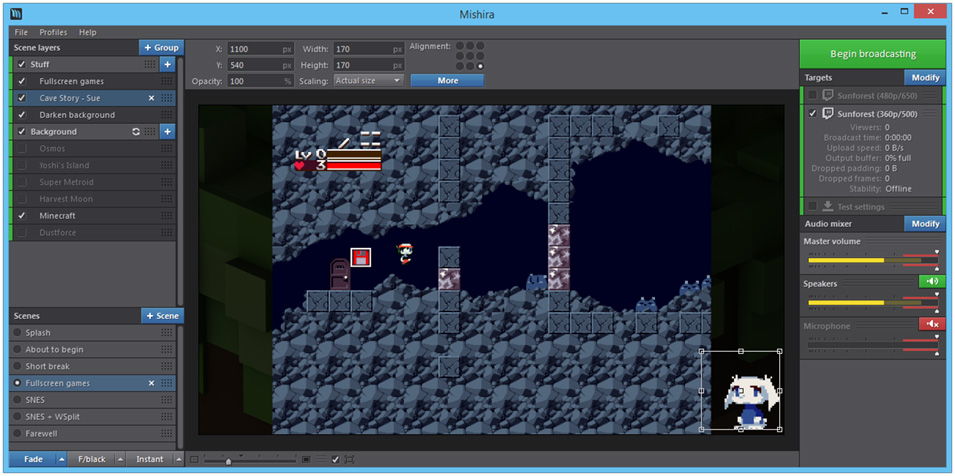The image size is (955, 476).
Task: Add a layer to the Background group
Action: (167, 131)
